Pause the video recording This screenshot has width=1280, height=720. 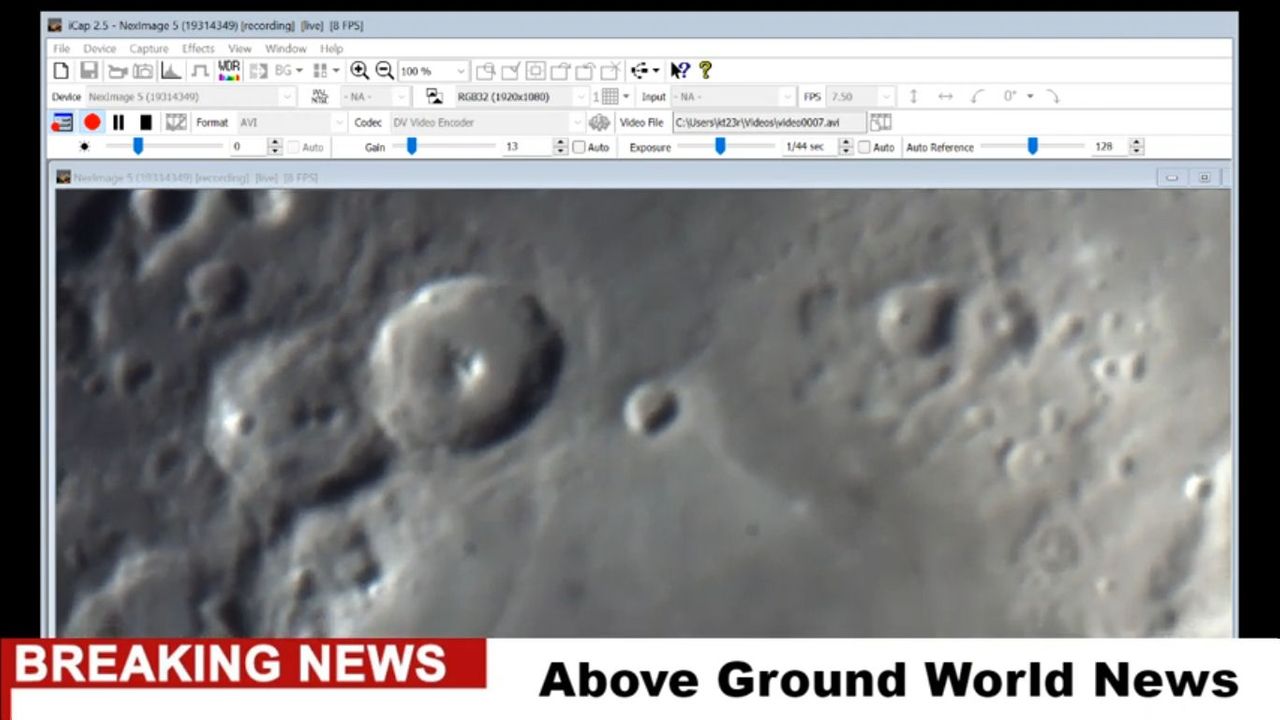pos(119,122)
